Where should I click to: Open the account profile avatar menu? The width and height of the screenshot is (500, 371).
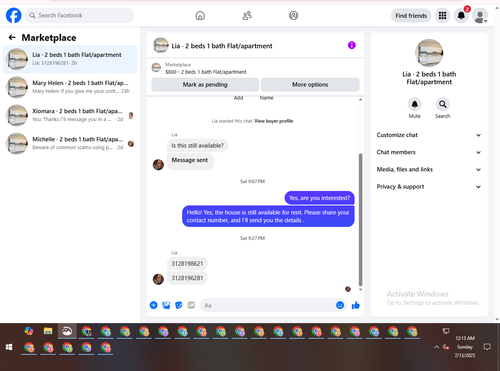click(x=480, y=15)
